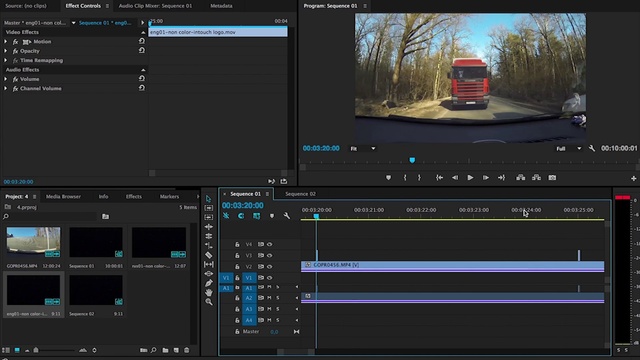Screen dimensions: 640x360
Task: Solo audio track A3
Action: (x=278, y=309)
